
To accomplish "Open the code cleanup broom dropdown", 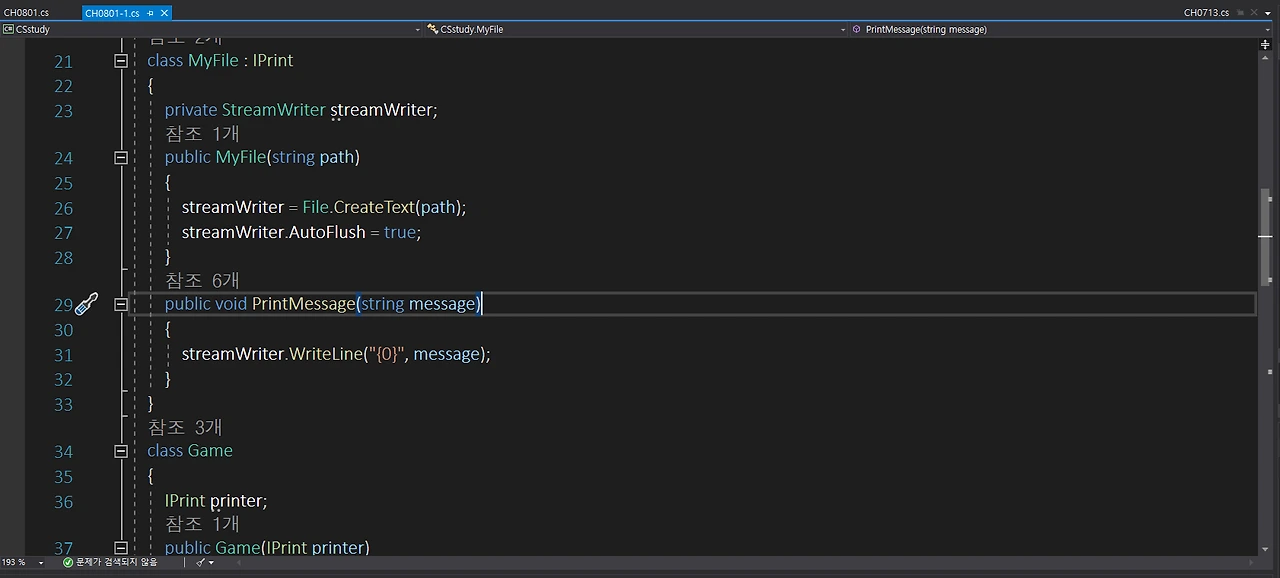I will (205, 562).
